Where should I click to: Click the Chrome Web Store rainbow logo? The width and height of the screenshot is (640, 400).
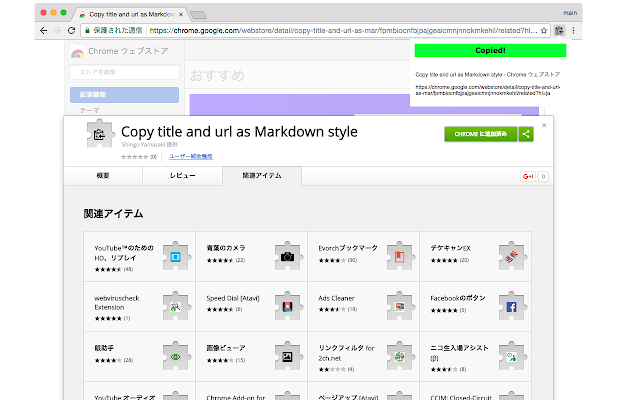[78, 52]
